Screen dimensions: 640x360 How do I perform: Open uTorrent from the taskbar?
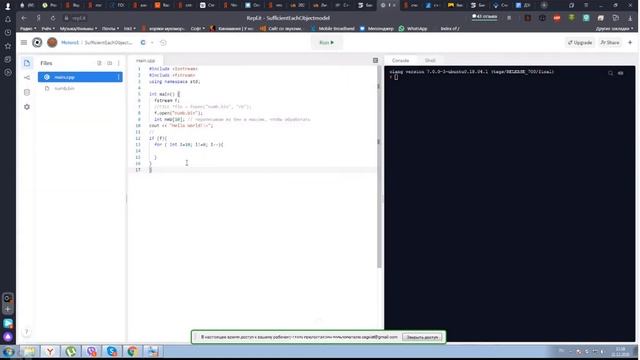71,351
